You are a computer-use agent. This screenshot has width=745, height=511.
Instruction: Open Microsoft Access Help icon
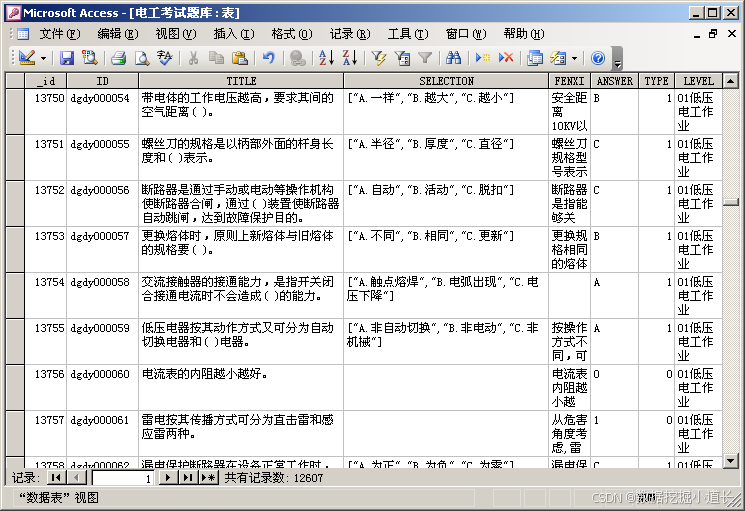click(598, 58)
